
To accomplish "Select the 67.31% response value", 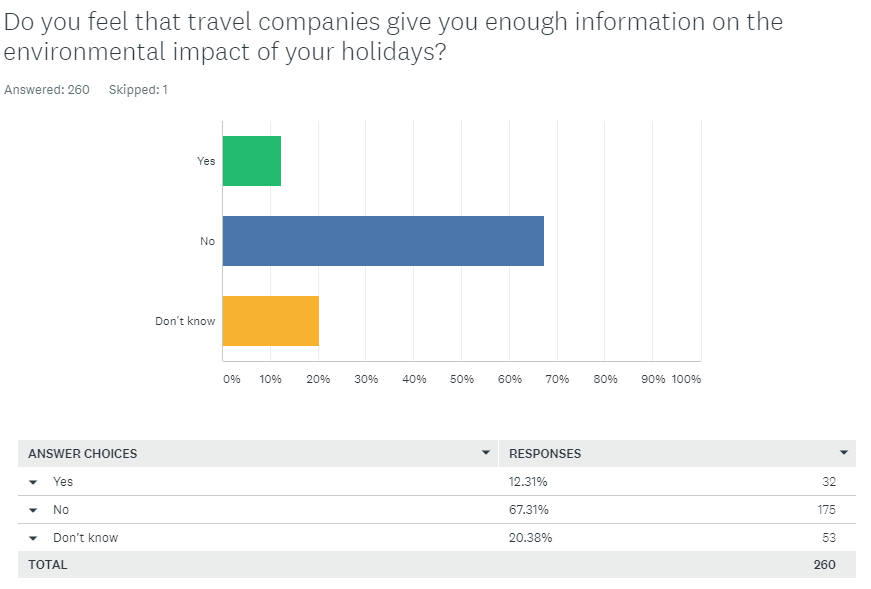I will point(528,510).
